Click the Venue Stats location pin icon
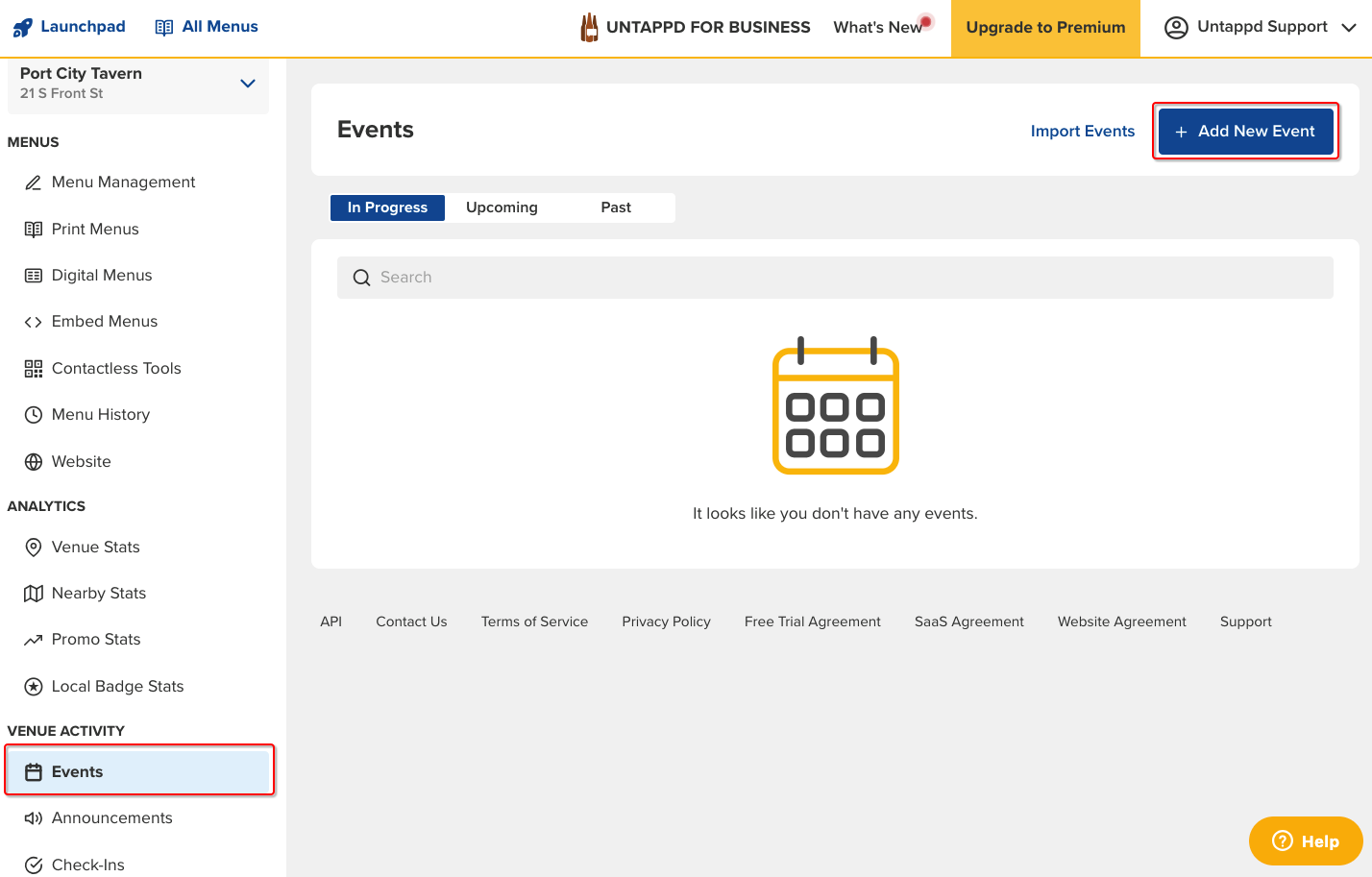The height and width of the screenshot is (877, 1372). point(34,548)
